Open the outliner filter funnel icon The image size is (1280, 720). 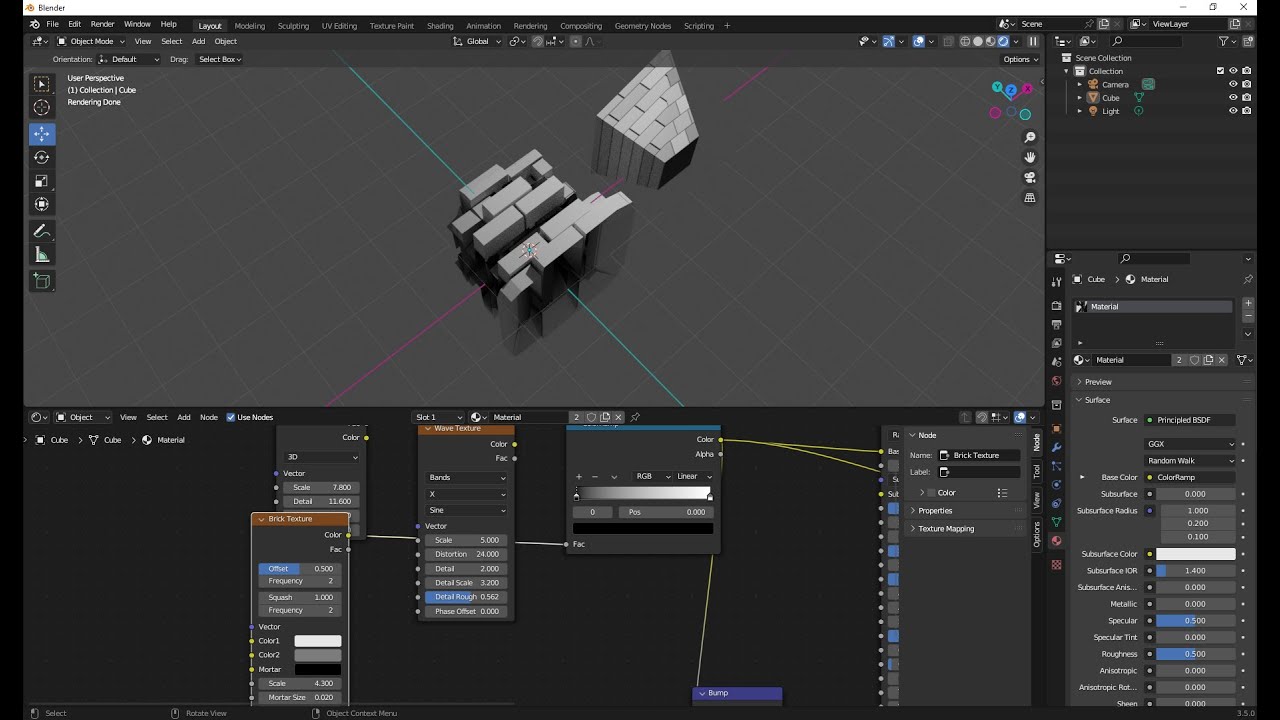[1223, 41]
